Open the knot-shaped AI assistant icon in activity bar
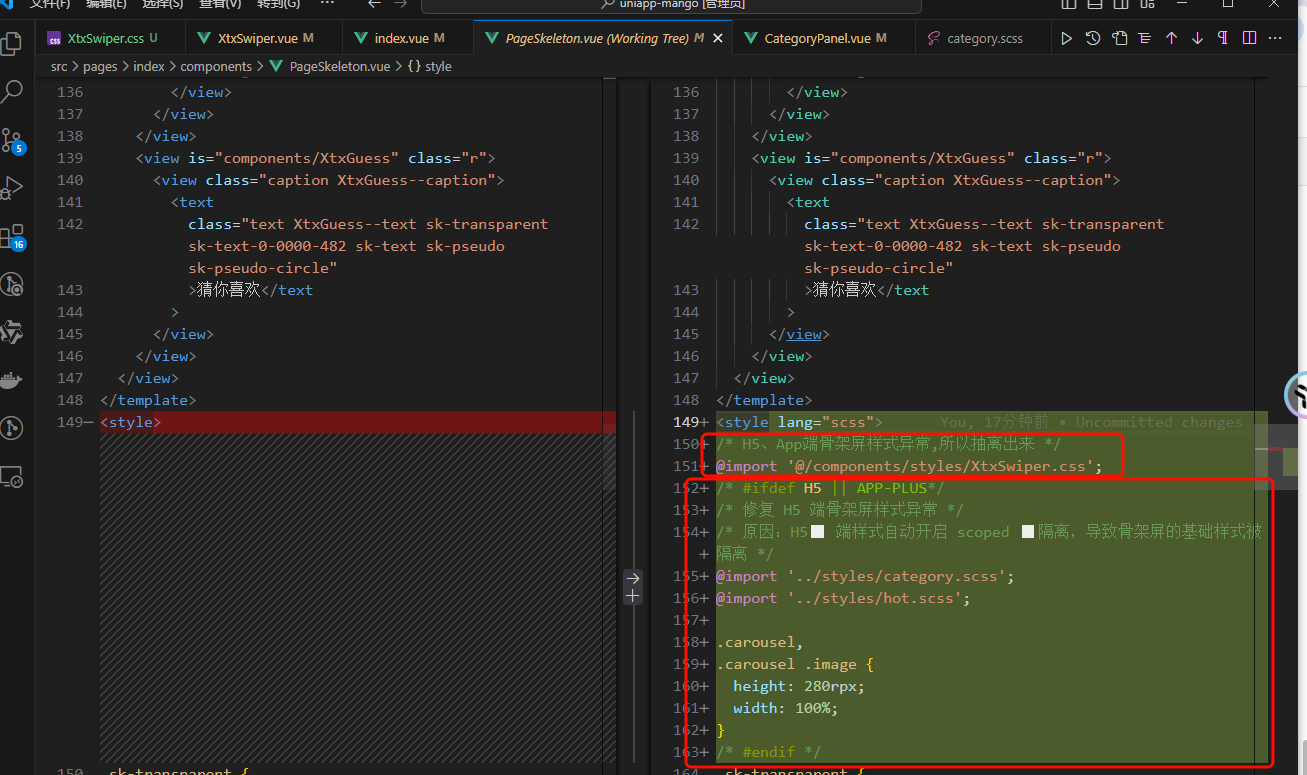The width and height of the screenshot is (1307, 775). (12, 332)
